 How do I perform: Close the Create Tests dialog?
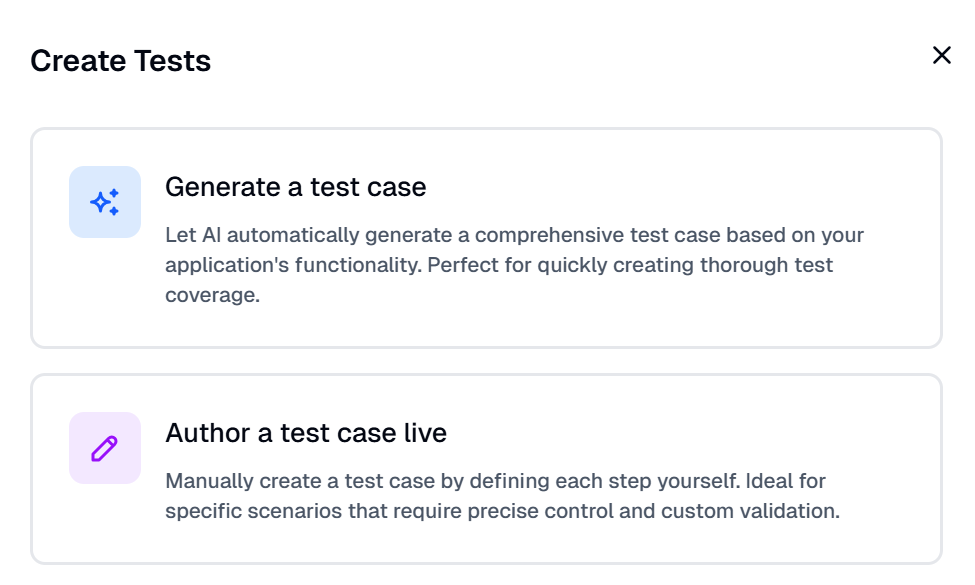pos(941,55)
